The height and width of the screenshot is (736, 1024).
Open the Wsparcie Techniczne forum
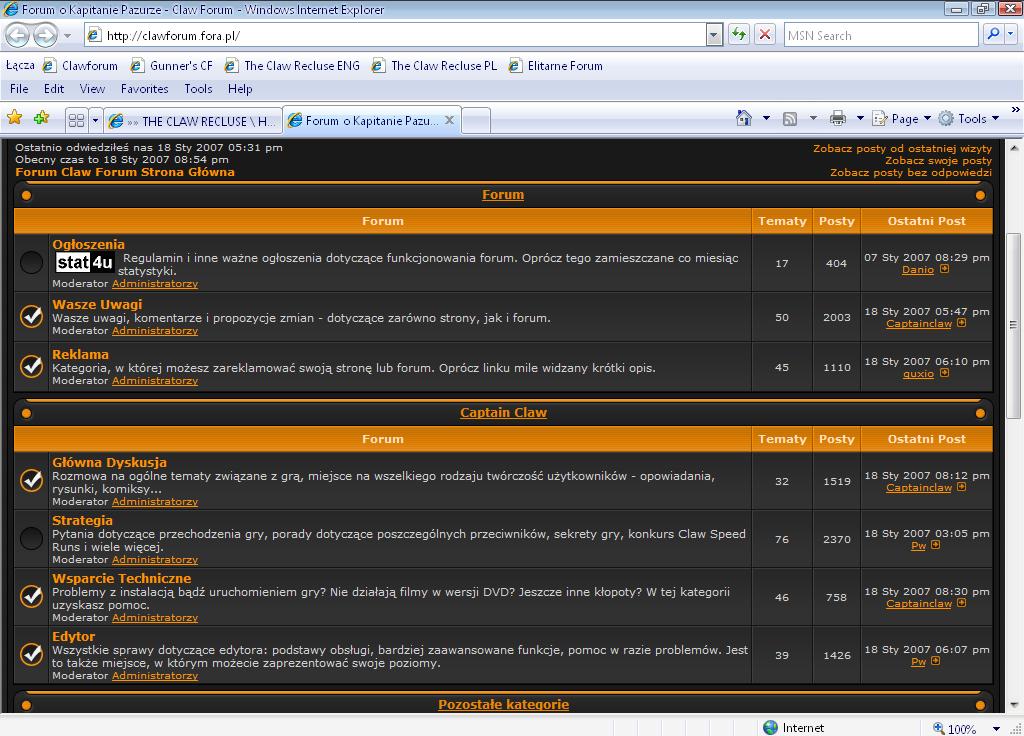click(x=121, y=579)
